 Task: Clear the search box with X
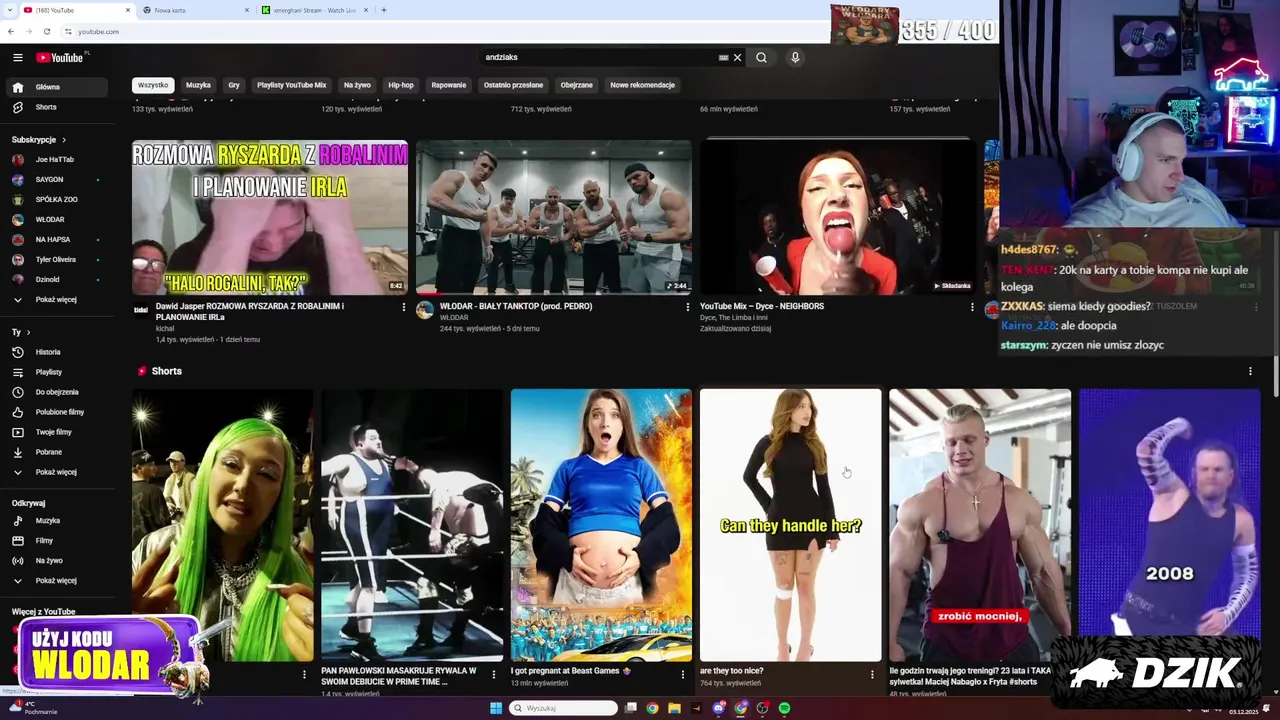pyautogui.click(x=737, y=57)
